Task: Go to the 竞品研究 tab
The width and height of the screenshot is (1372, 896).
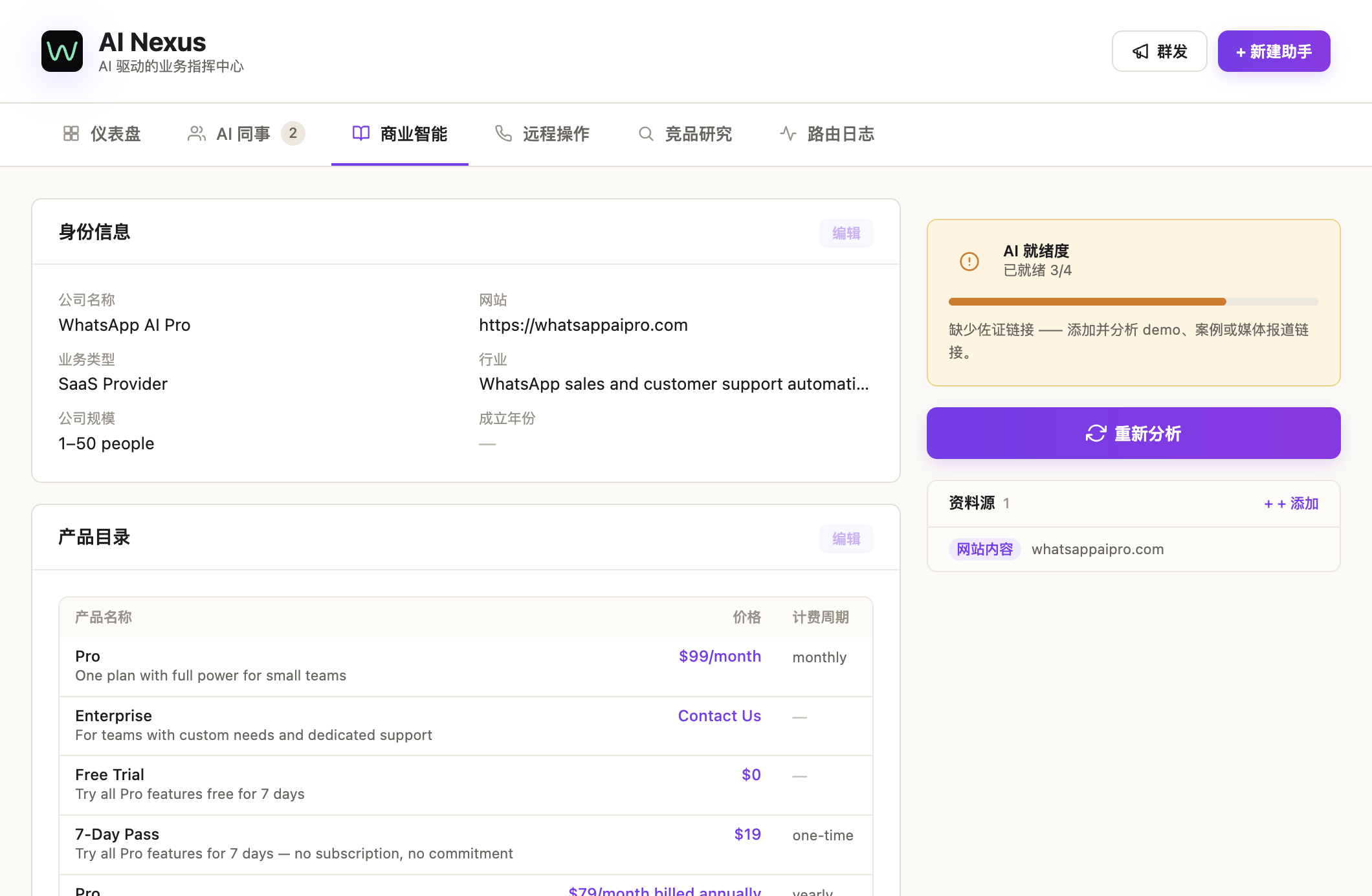Action: click(x=685, y=134)
